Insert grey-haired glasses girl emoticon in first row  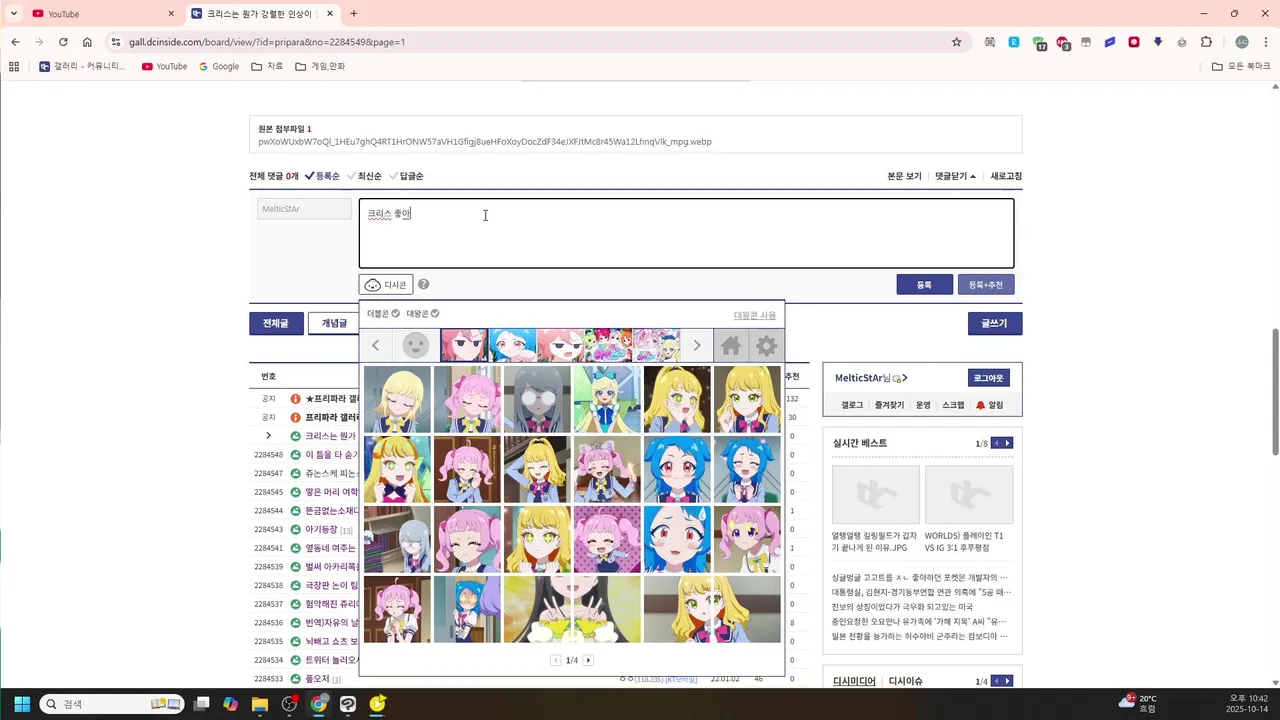point(537,399)
